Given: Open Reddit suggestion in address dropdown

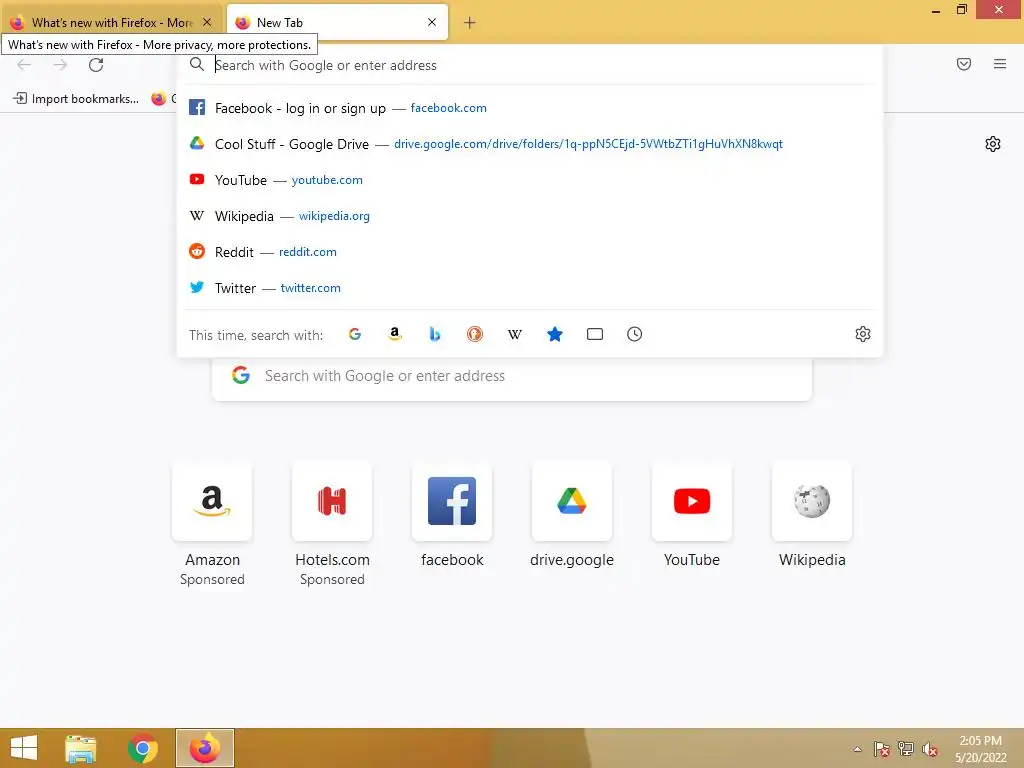Looking at the screenshot, I should pyautogui.click(x=530, y=251).
